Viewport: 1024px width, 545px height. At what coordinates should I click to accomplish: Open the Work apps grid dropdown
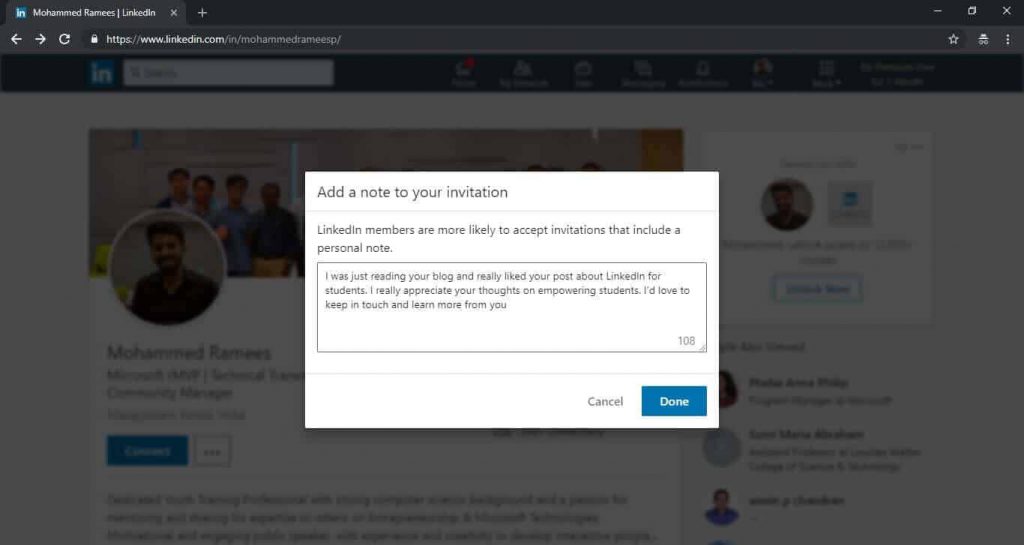826,72
